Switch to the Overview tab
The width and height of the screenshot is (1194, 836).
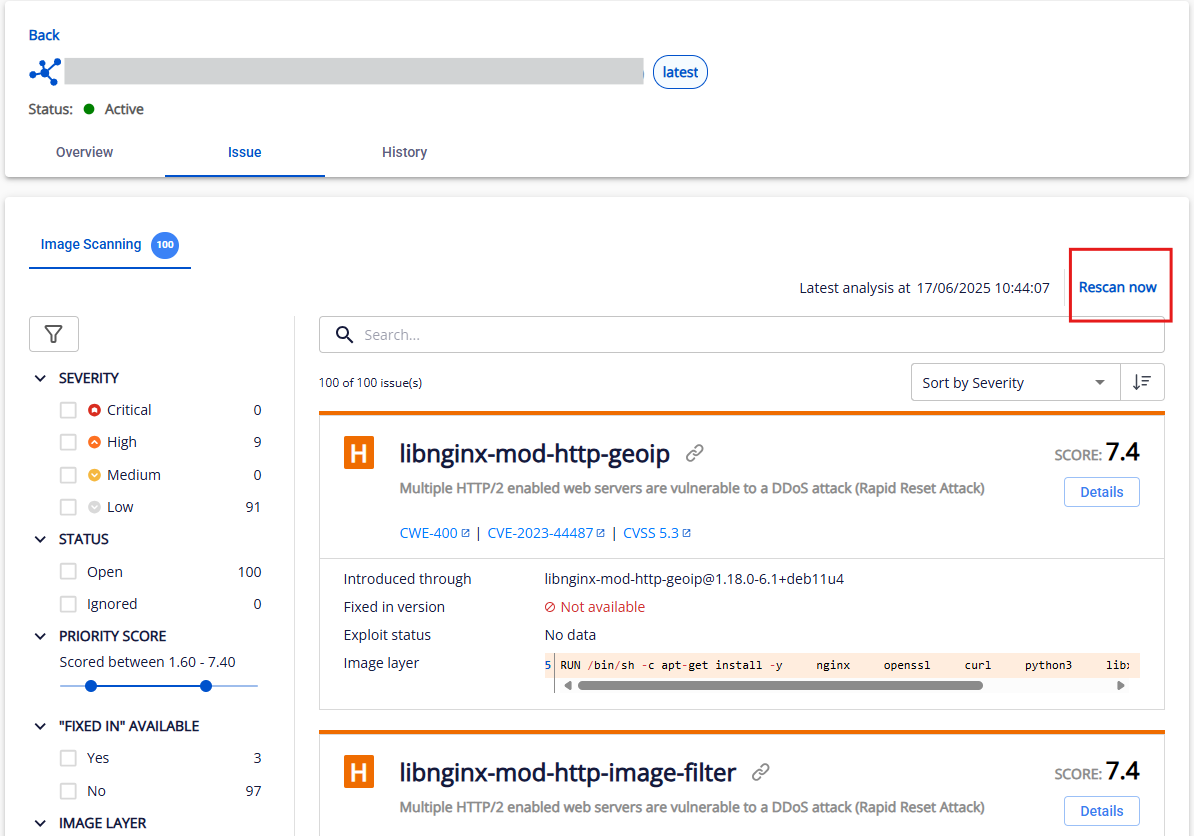(x=85, y=152)
